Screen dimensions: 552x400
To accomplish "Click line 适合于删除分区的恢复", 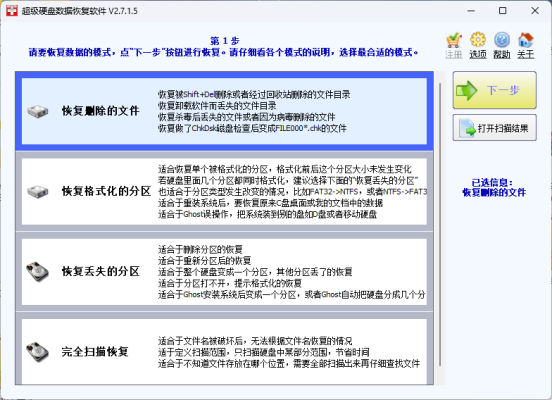I will (x=200, y=250).
